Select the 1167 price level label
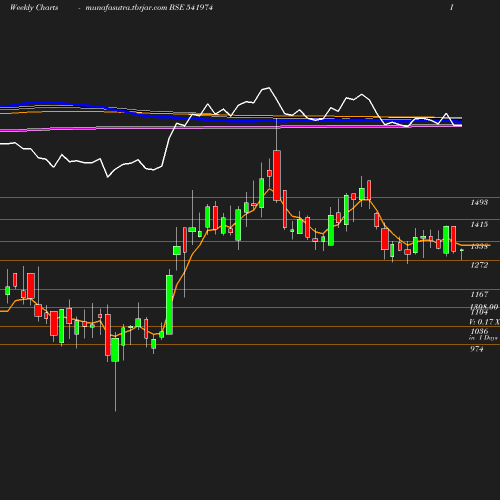The height and width of the screenshot is (500, 500). tap(479, 294)
